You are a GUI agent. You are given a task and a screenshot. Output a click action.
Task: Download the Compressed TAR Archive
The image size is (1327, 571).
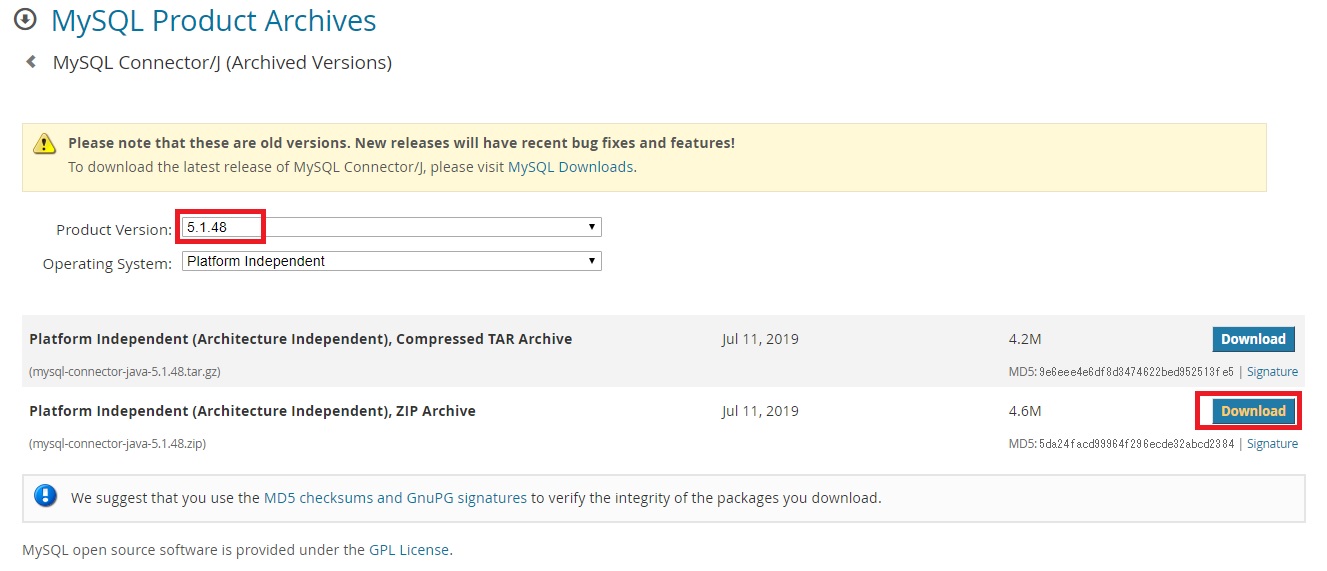[1253, 339]
